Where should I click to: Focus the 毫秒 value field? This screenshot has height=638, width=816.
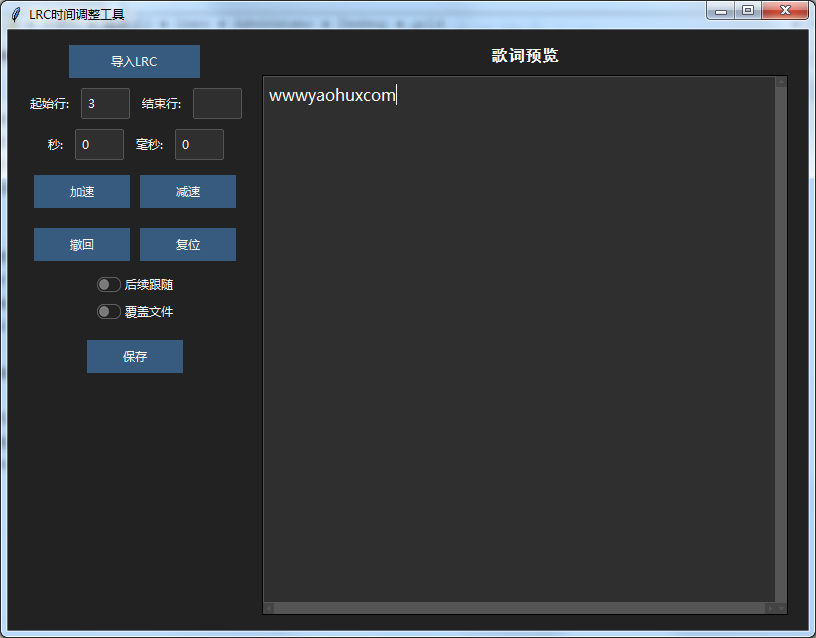click(x=199, y=144)
